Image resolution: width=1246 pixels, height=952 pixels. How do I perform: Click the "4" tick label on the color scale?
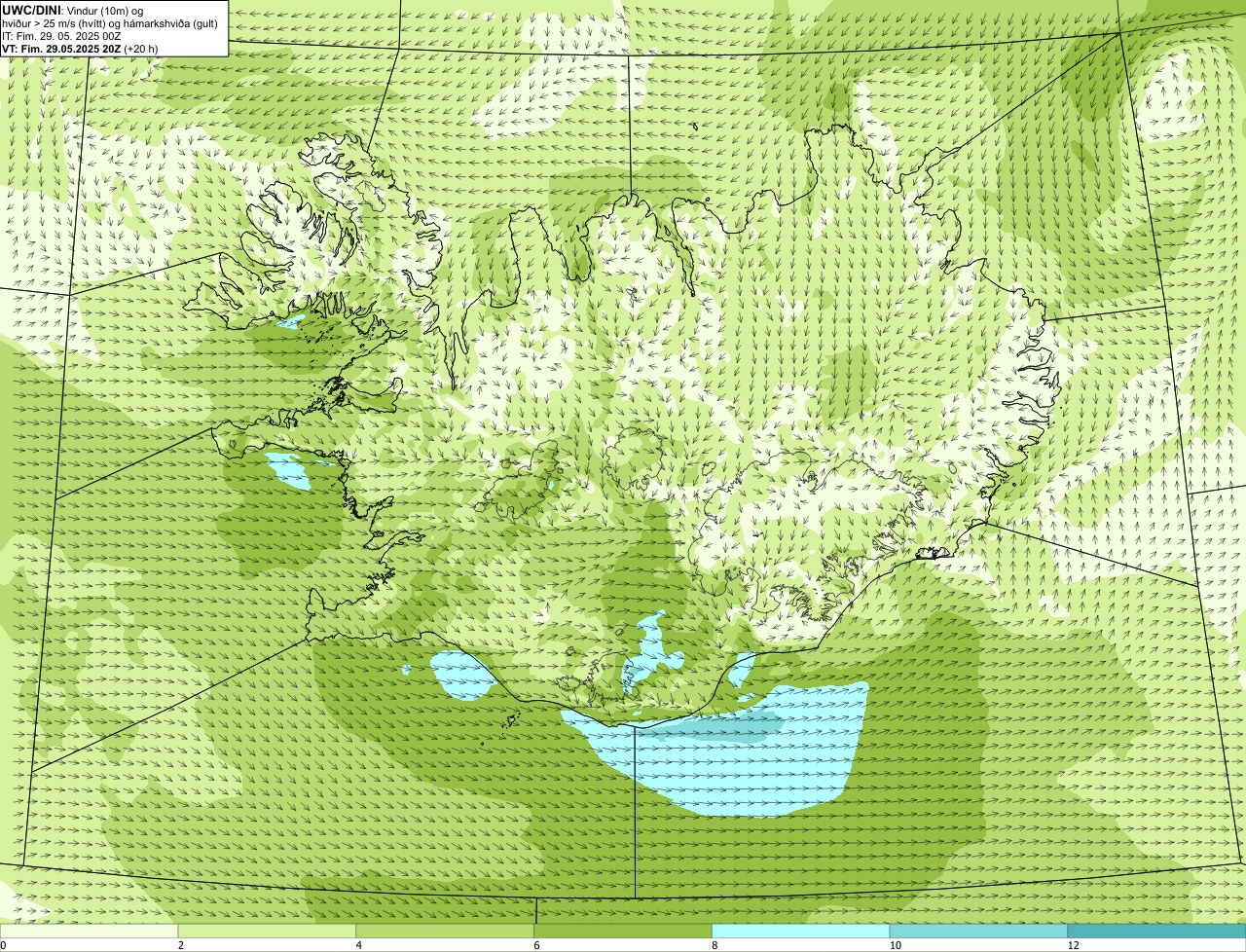(x=358, y=945)
